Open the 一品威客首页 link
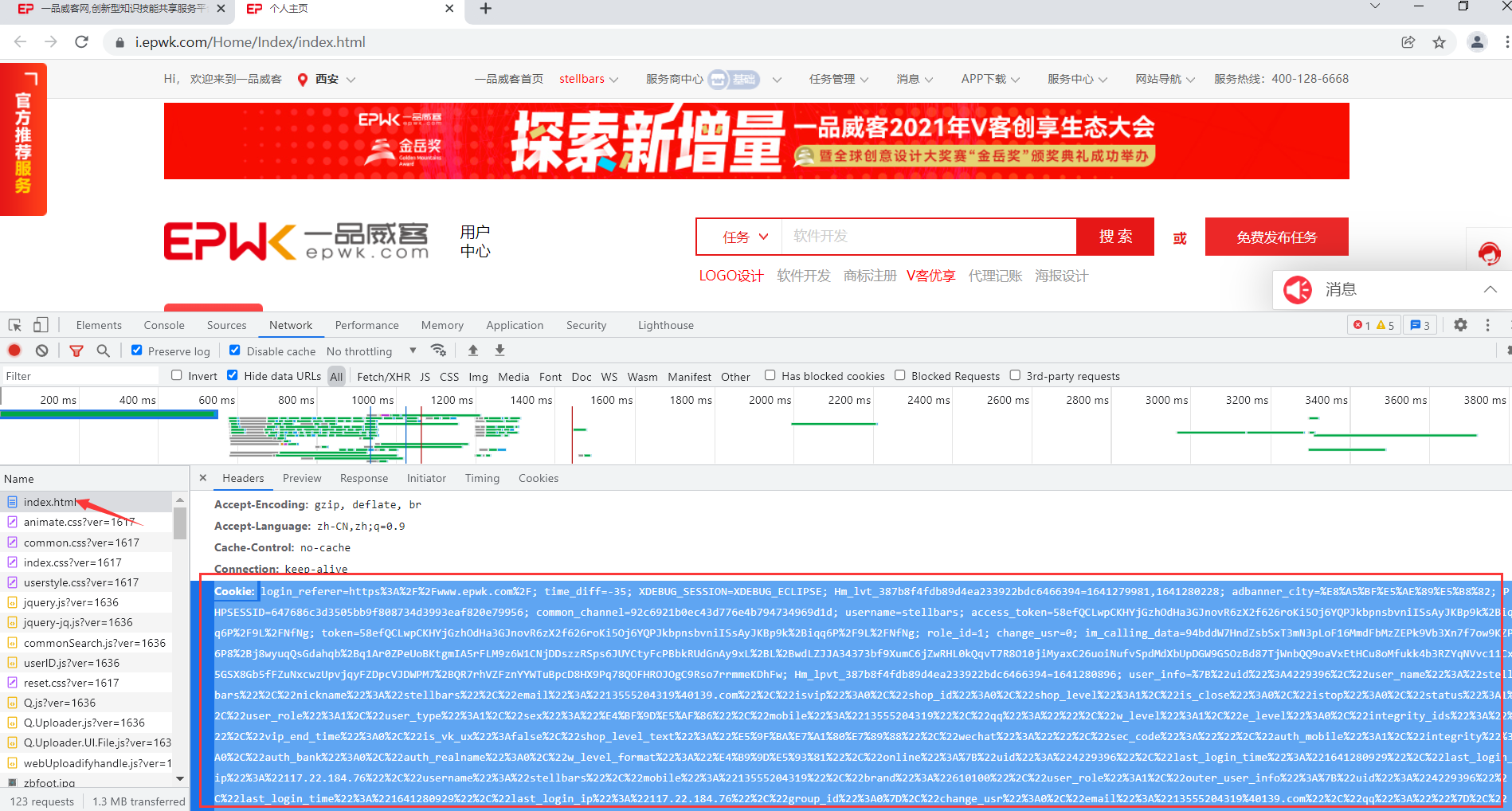 509,80
